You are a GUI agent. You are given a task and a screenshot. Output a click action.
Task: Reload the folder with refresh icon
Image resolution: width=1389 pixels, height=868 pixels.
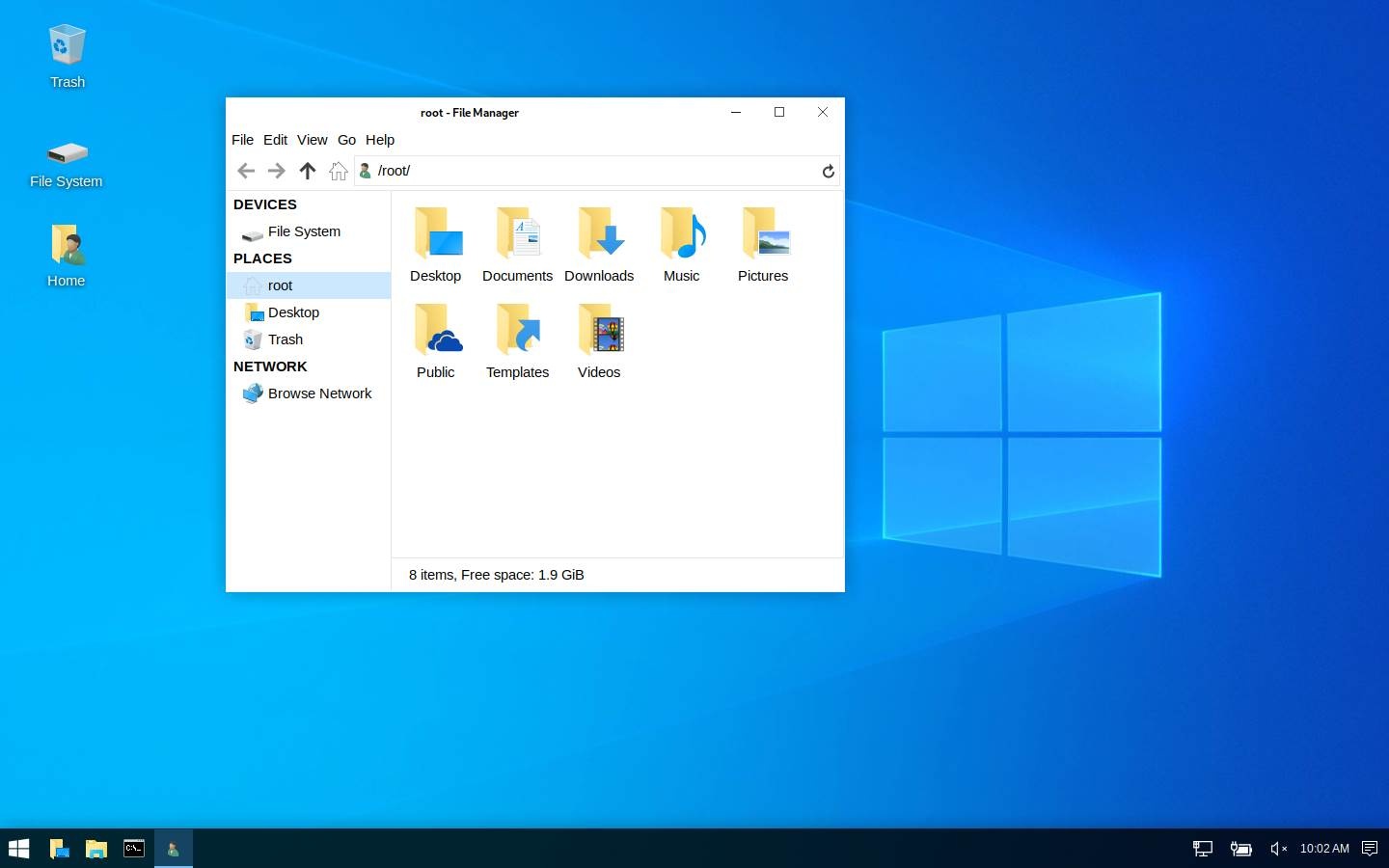tap(828, 171)
